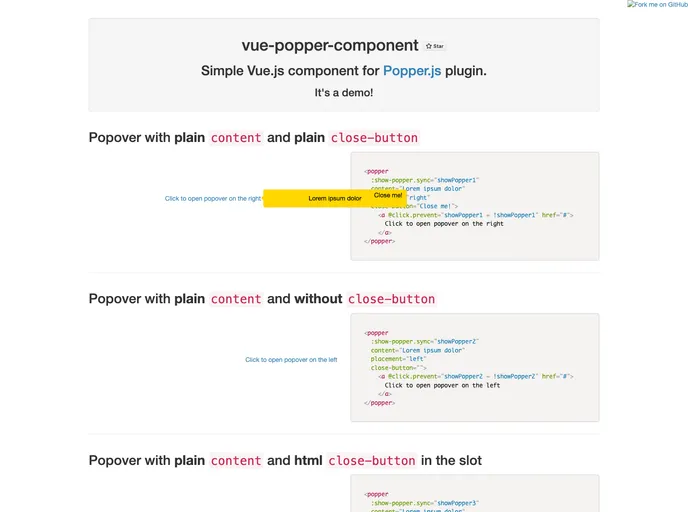The height and width of the screenshot is (512, 688).
Task: Click "close-button" tag in the slot heading
Action: [x=372, y=461]
